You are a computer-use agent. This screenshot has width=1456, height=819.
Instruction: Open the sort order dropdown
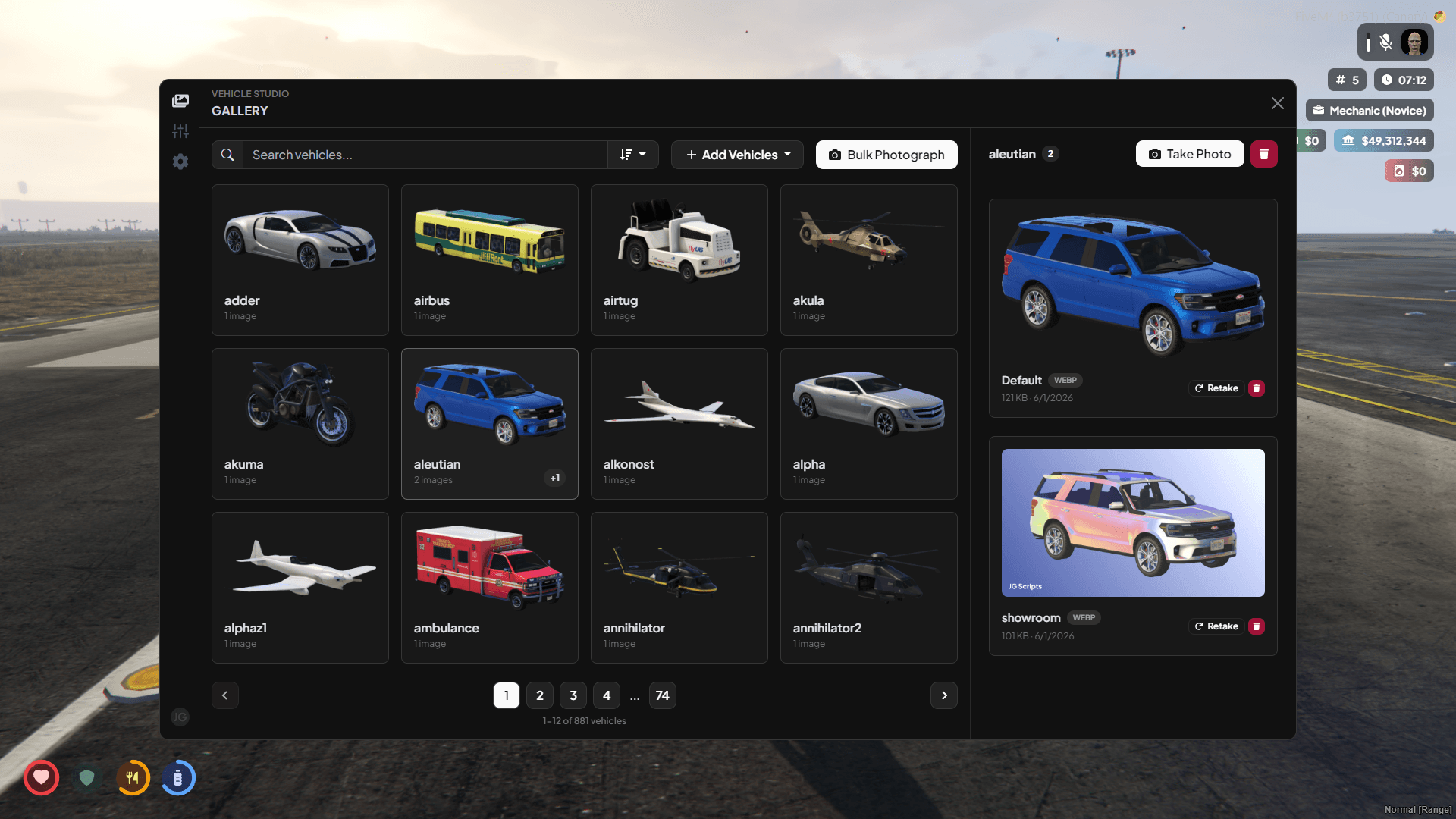pos(633,155)
